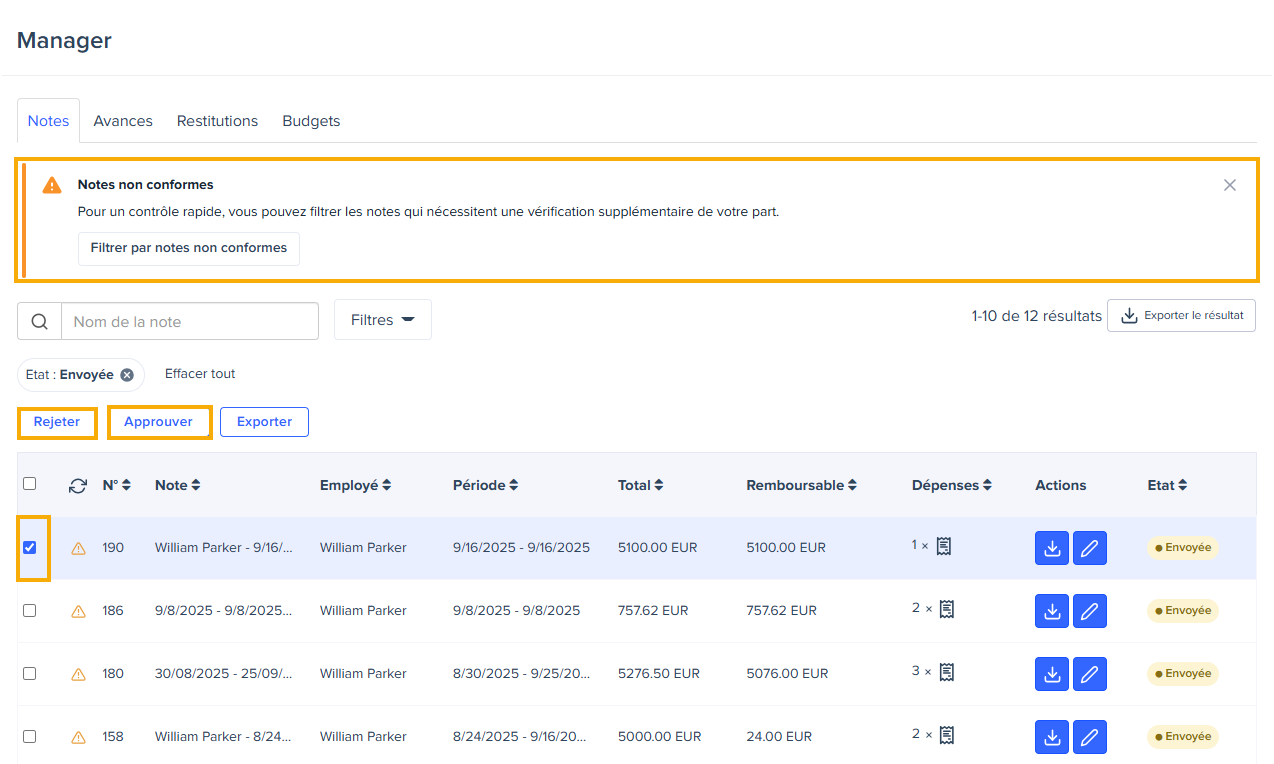This screenshot has height=764, width=1274.
Task: Download note 180 using the download icon
Action: click(x=1051, y=674)
